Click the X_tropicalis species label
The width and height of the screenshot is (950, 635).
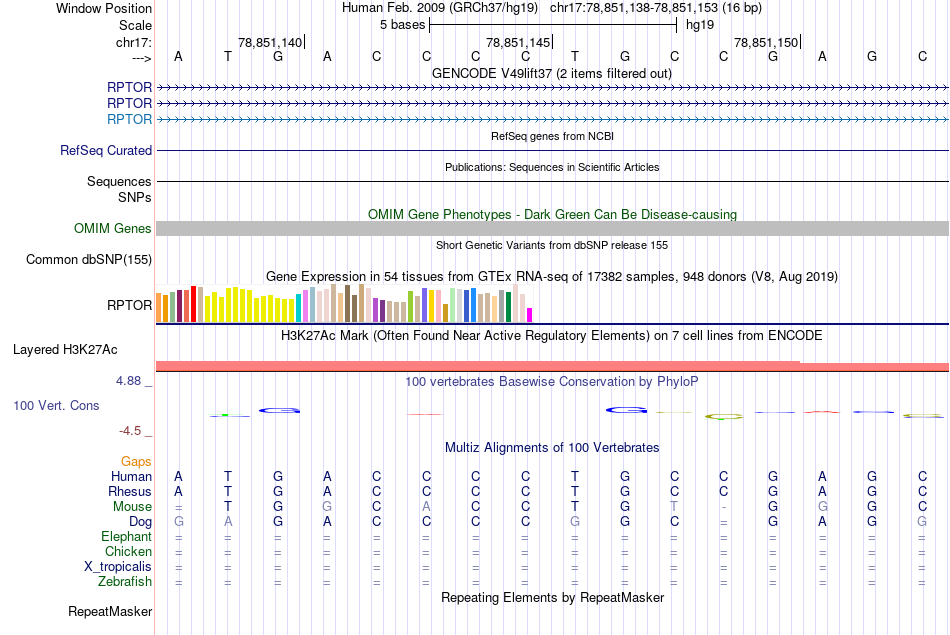(118, 567)
